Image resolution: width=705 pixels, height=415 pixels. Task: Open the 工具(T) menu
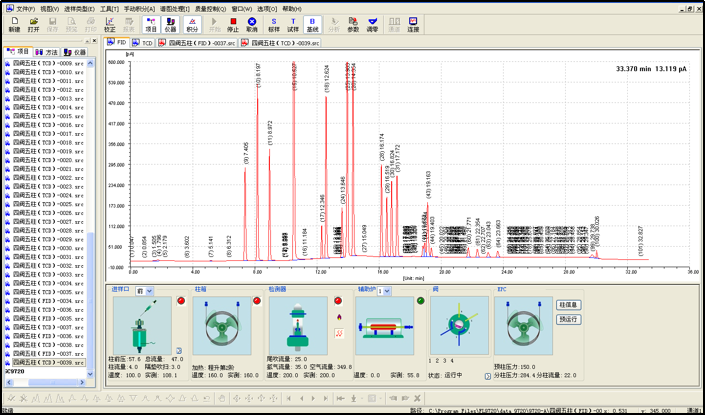pos(109,9)
